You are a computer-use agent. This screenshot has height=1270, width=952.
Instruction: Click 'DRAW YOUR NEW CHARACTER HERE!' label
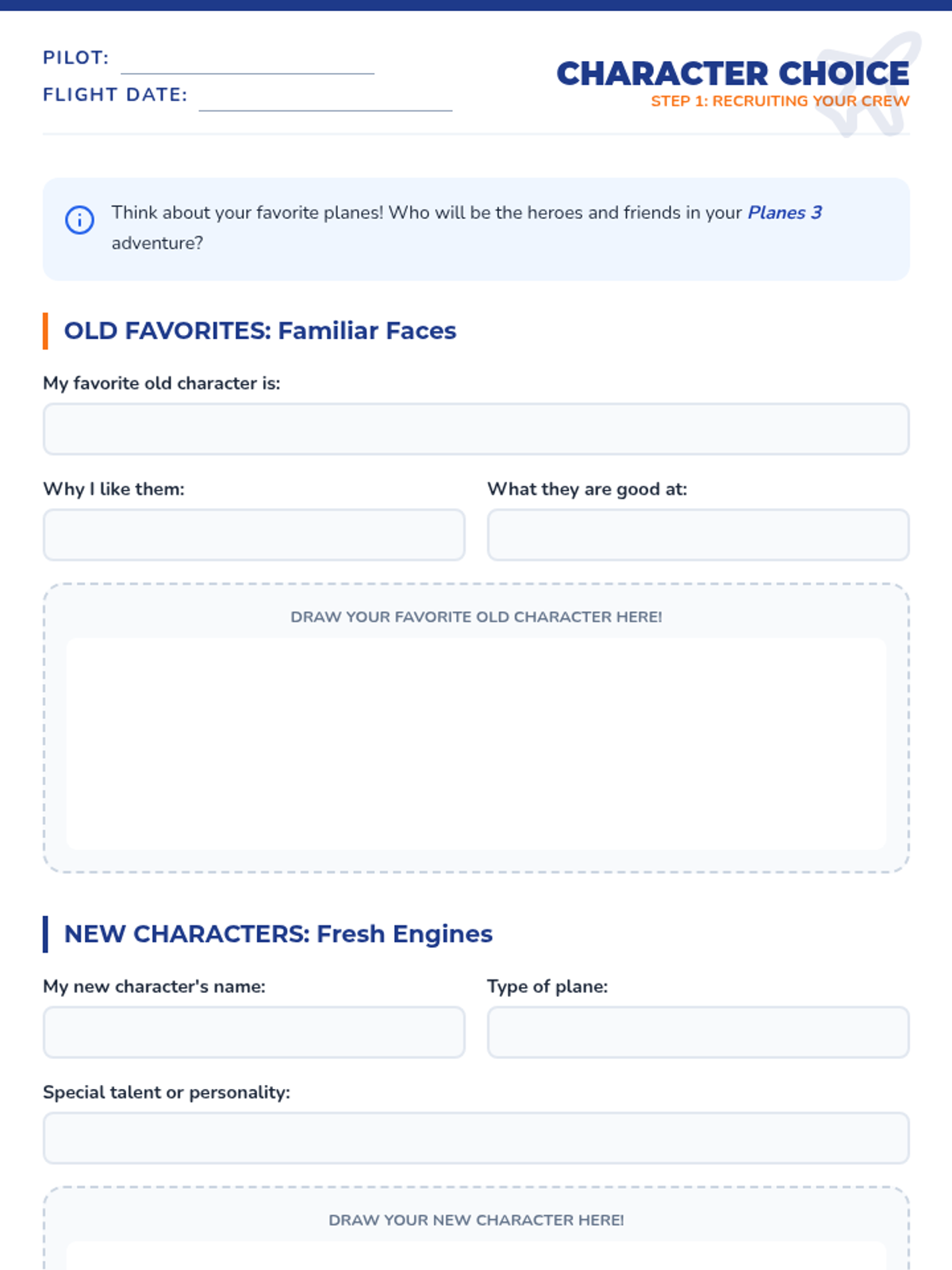point(476,1220)
